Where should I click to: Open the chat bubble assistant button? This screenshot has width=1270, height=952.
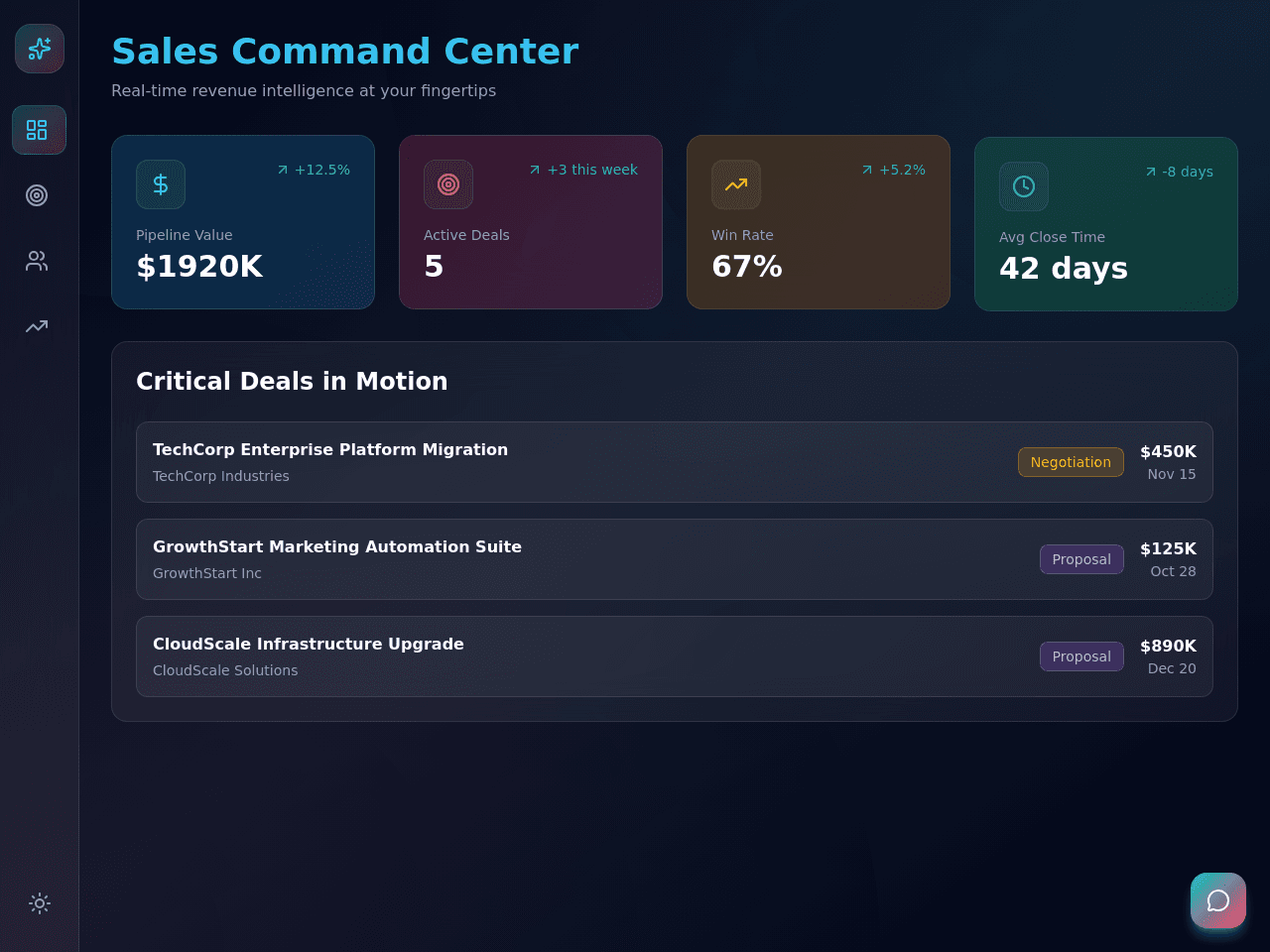[1218, 900]
